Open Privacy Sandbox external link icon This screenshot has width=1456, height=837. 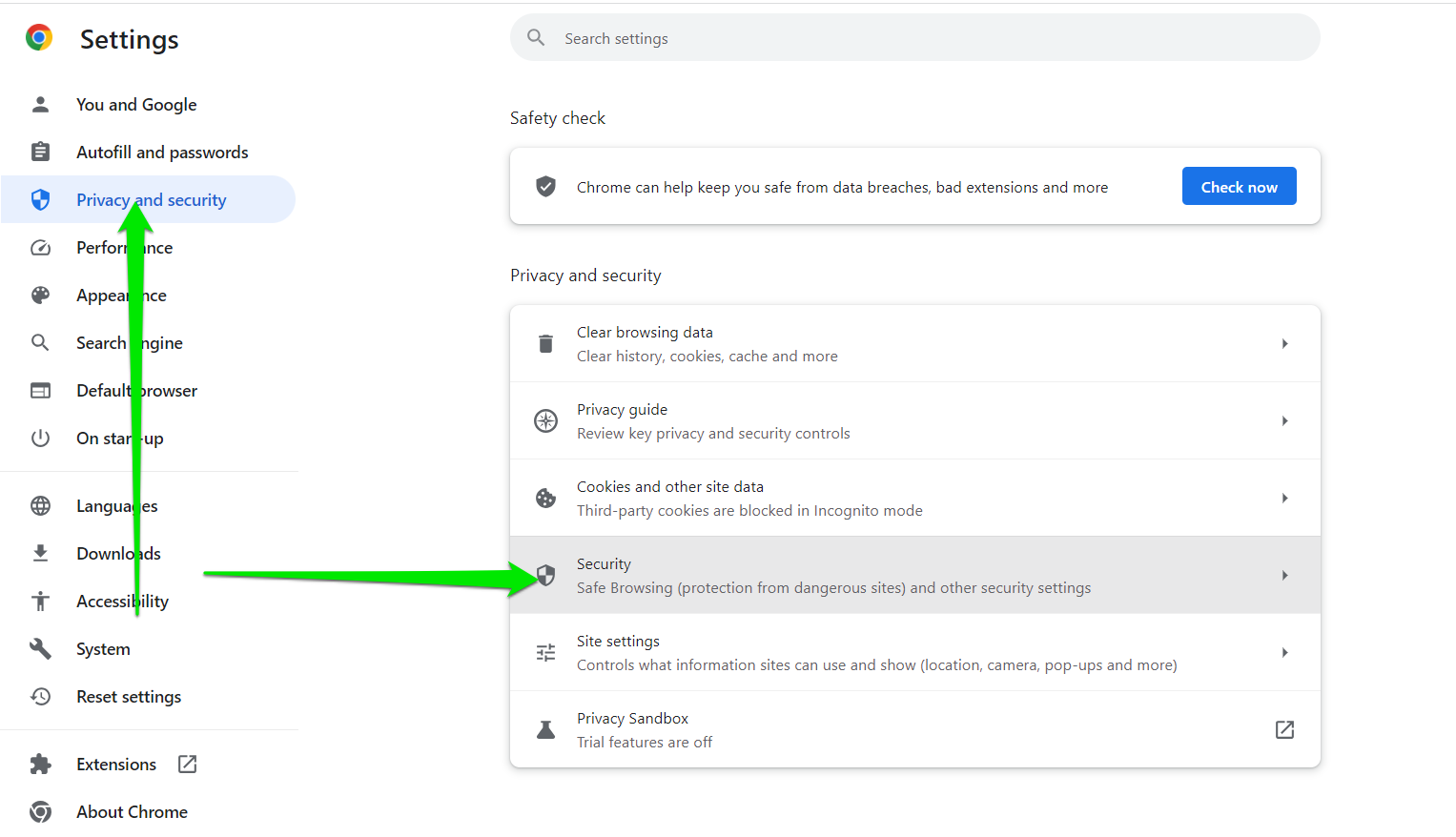1284,730
